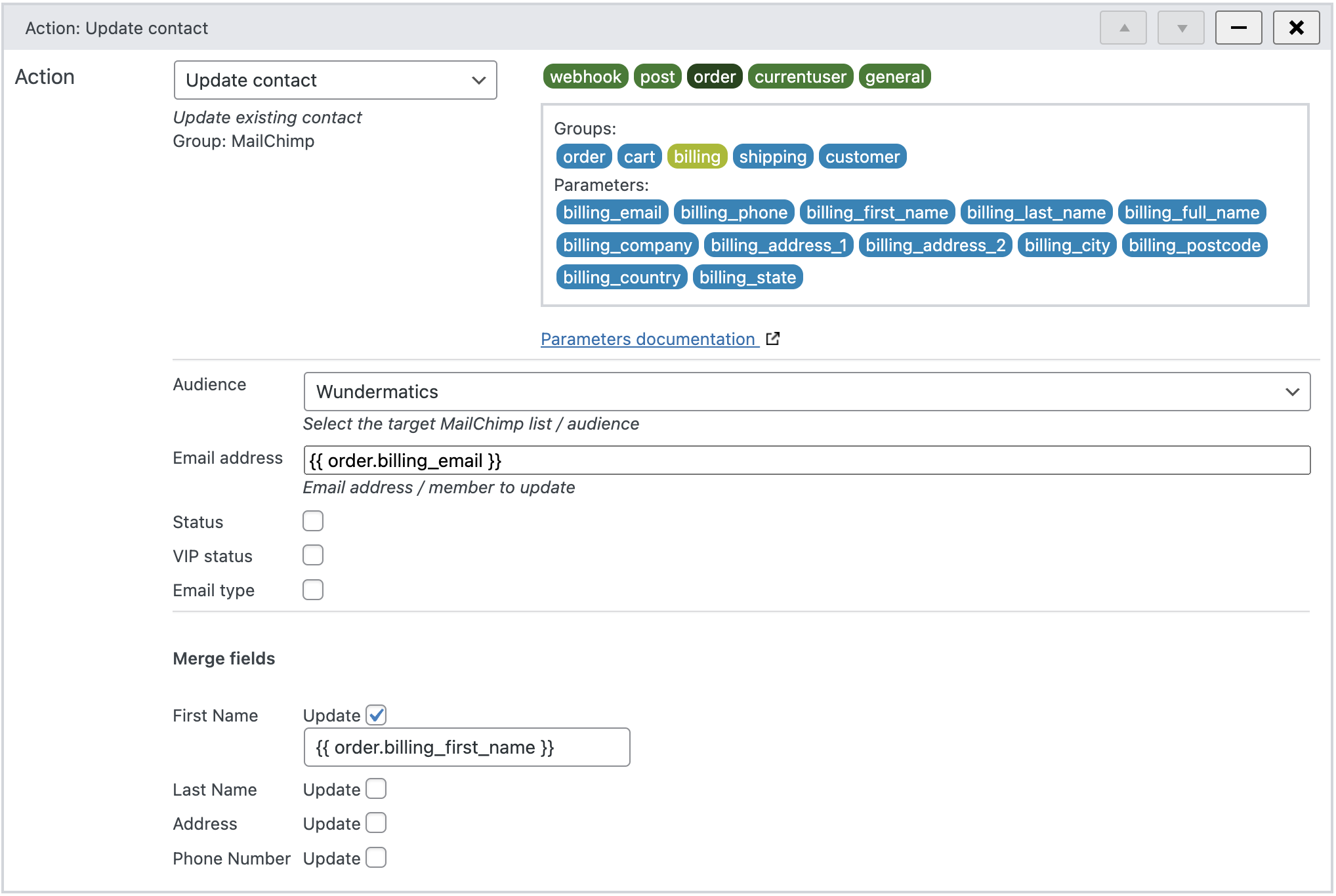Enable Update for Phone Number
Viewport: 1336px width, 896px height.
coord(375,857)
